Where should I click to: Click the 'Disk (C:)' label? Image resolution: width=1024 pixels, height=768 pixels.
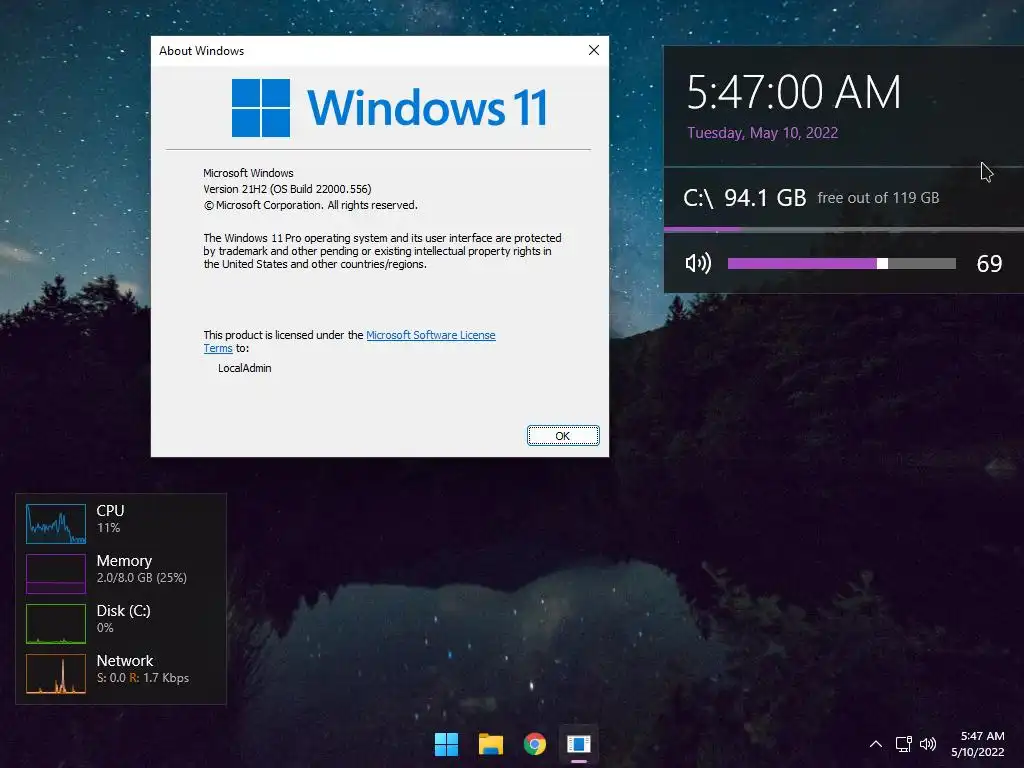coord(123,611)
